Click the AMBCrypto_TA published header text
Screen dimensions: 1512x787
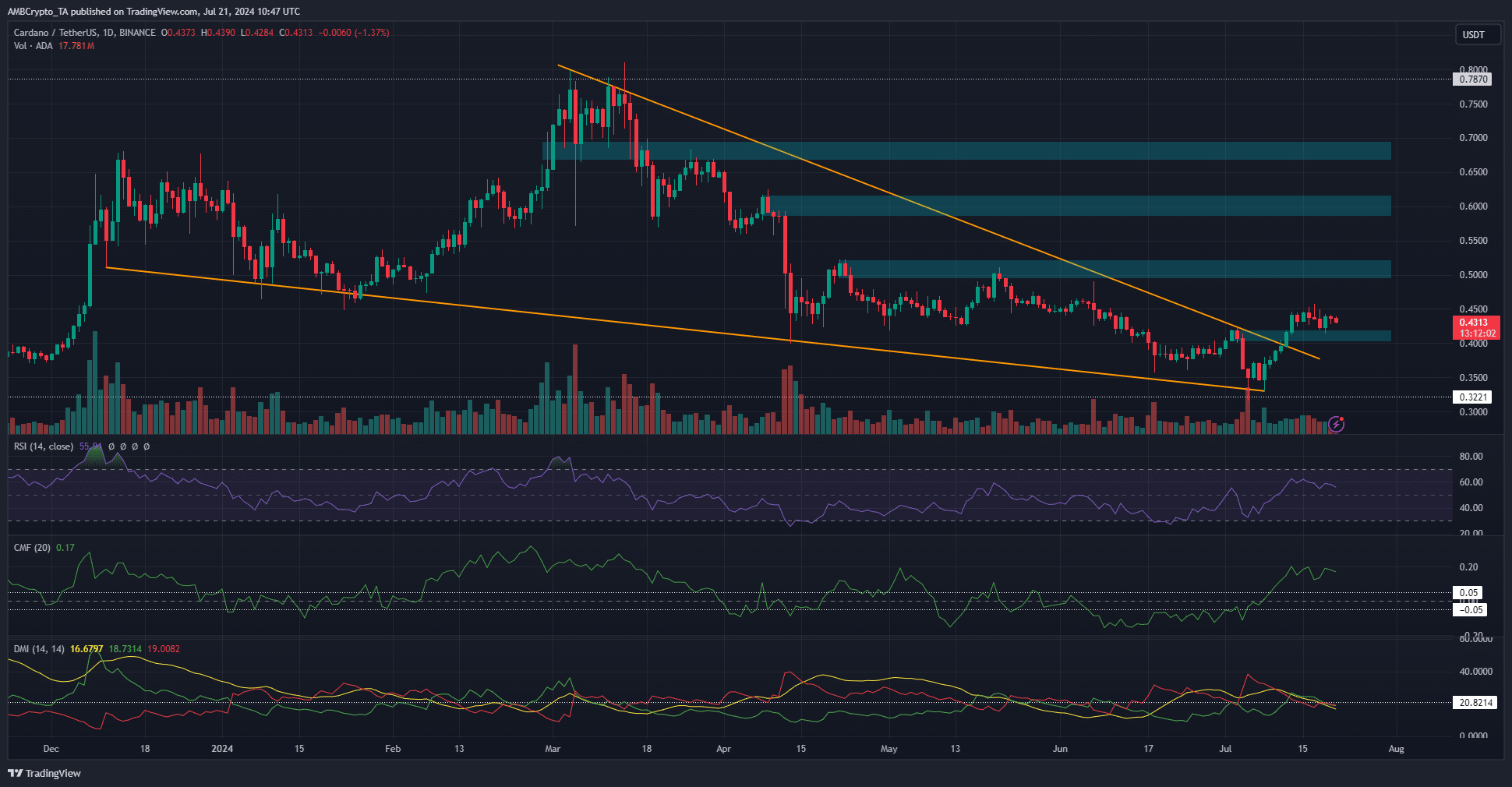click(154, 12)
